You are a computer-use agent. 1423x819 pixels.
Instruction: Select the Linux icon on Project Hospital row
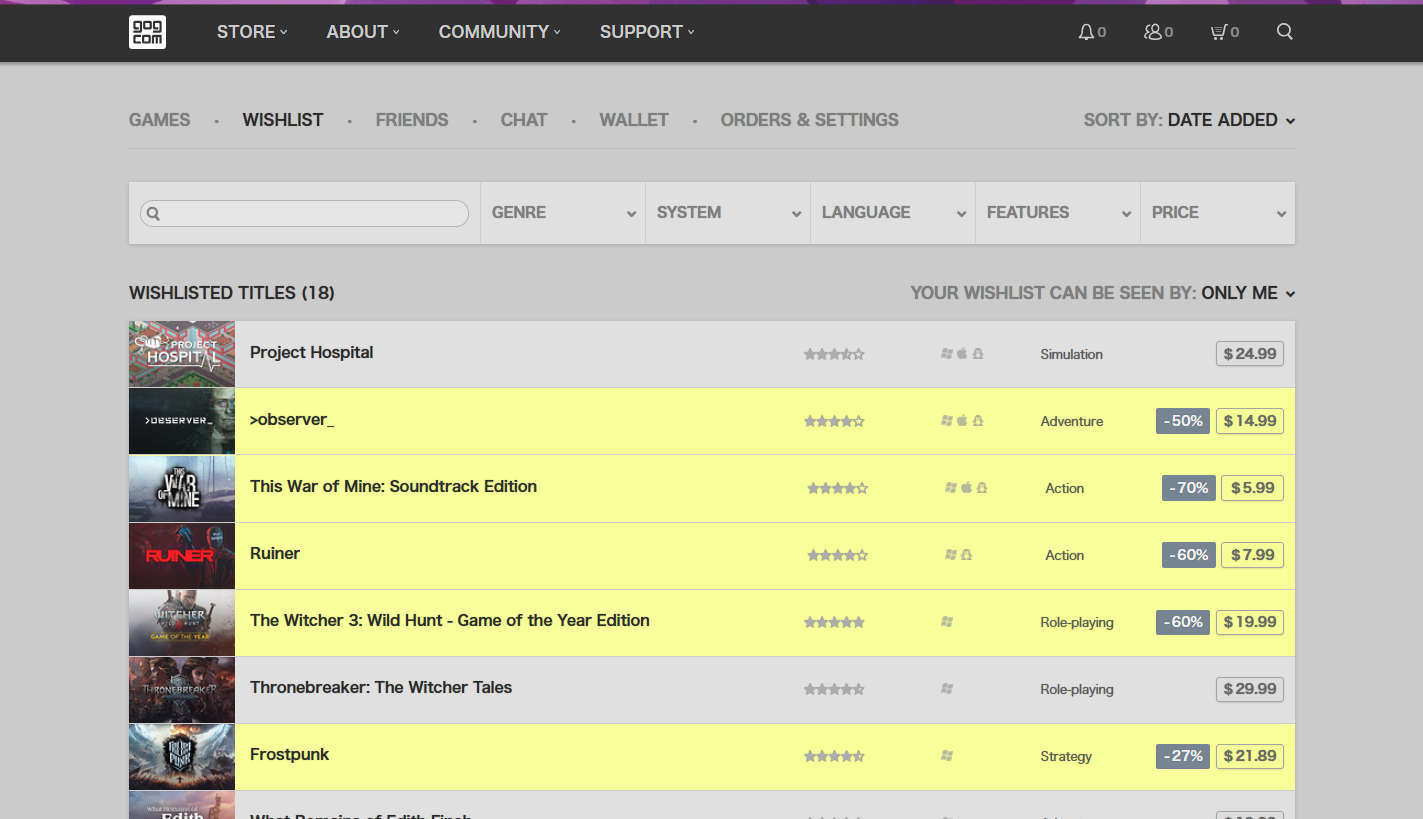click(978, 353)
